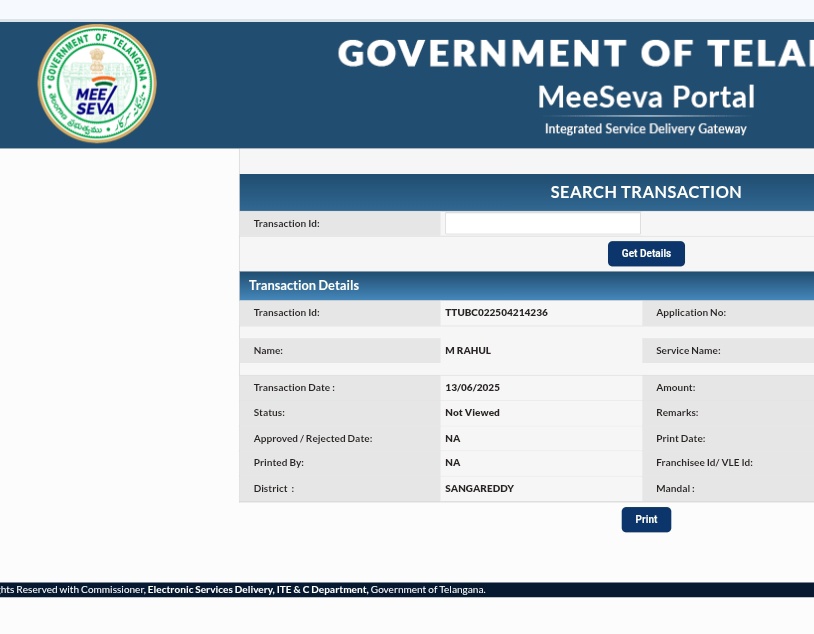
Task: Click the SEARCH TRANSACTION heading
Action: click(x=645, y=192)
